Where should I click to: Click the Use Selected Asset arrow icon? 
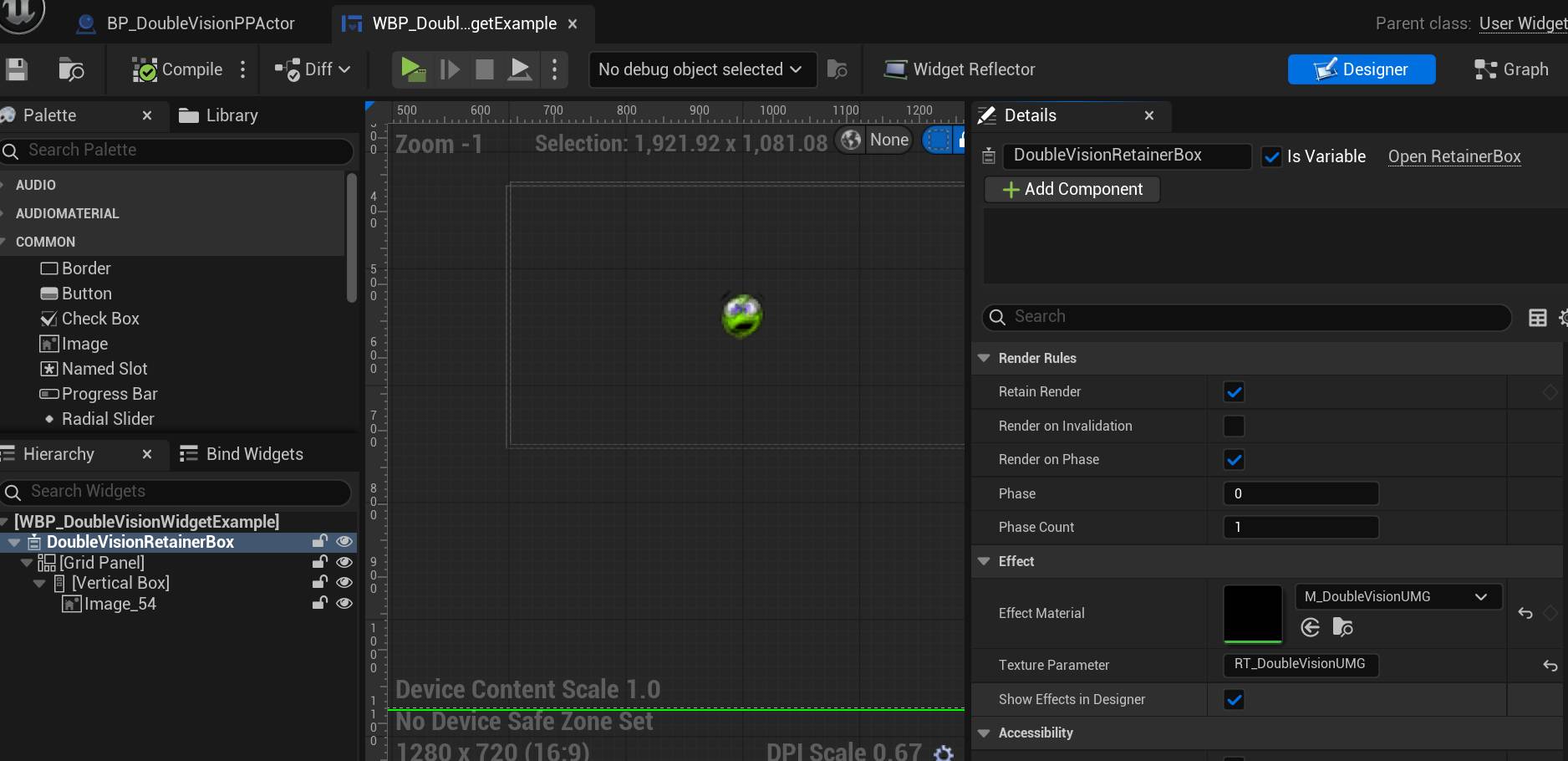(1311, 627)
